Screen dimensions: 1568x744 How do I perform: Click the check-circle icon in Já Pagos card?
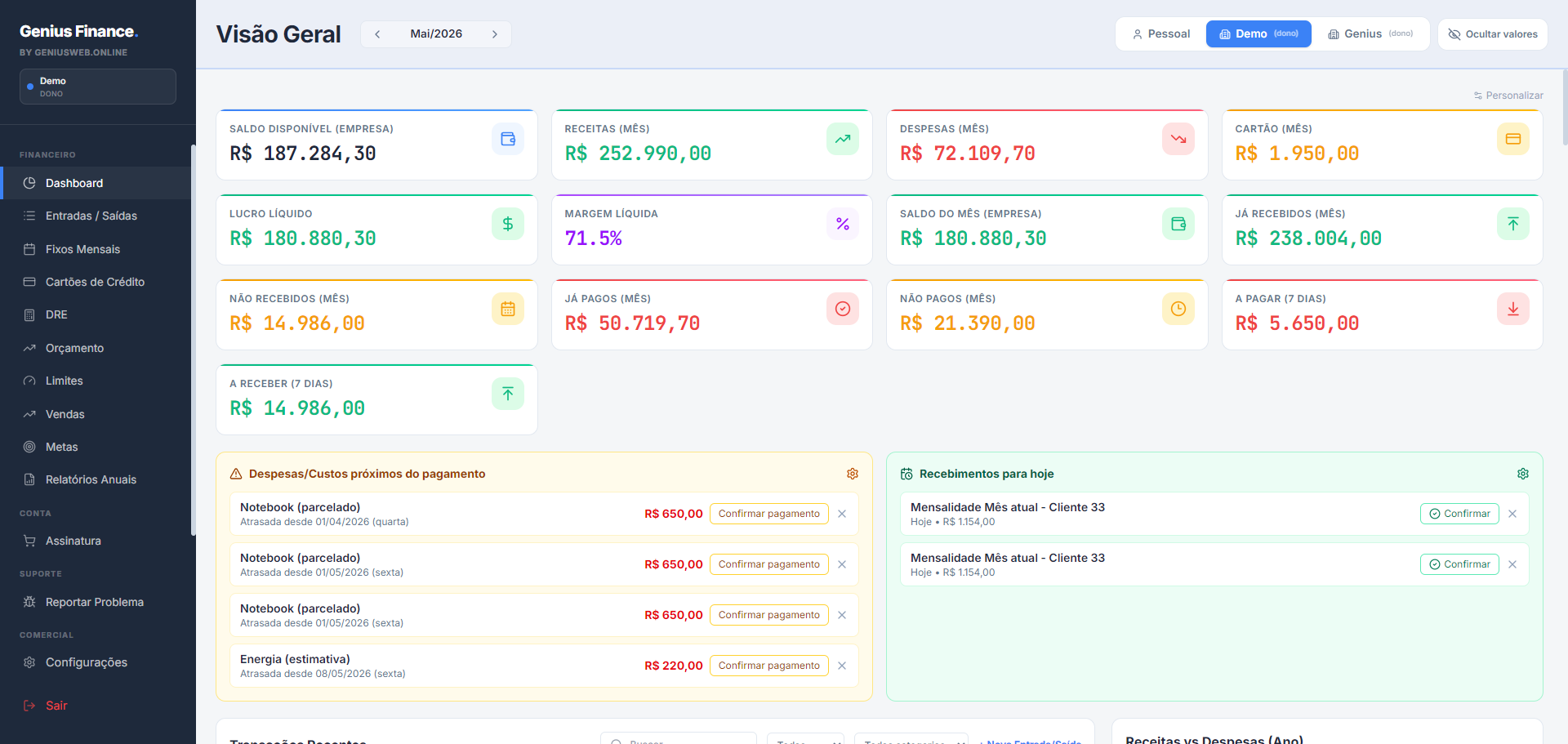click(x=843, y=309)
